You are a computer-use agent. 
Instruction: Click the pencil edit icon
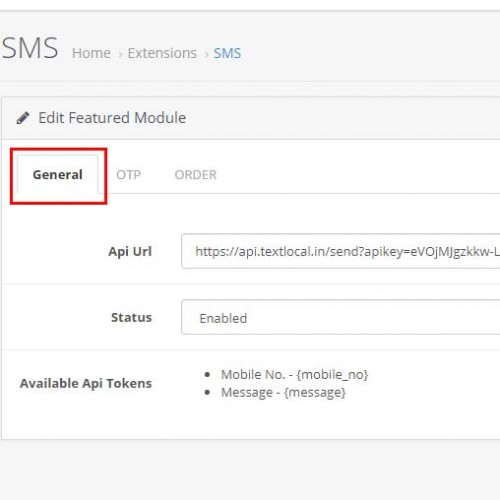(23, 118)
